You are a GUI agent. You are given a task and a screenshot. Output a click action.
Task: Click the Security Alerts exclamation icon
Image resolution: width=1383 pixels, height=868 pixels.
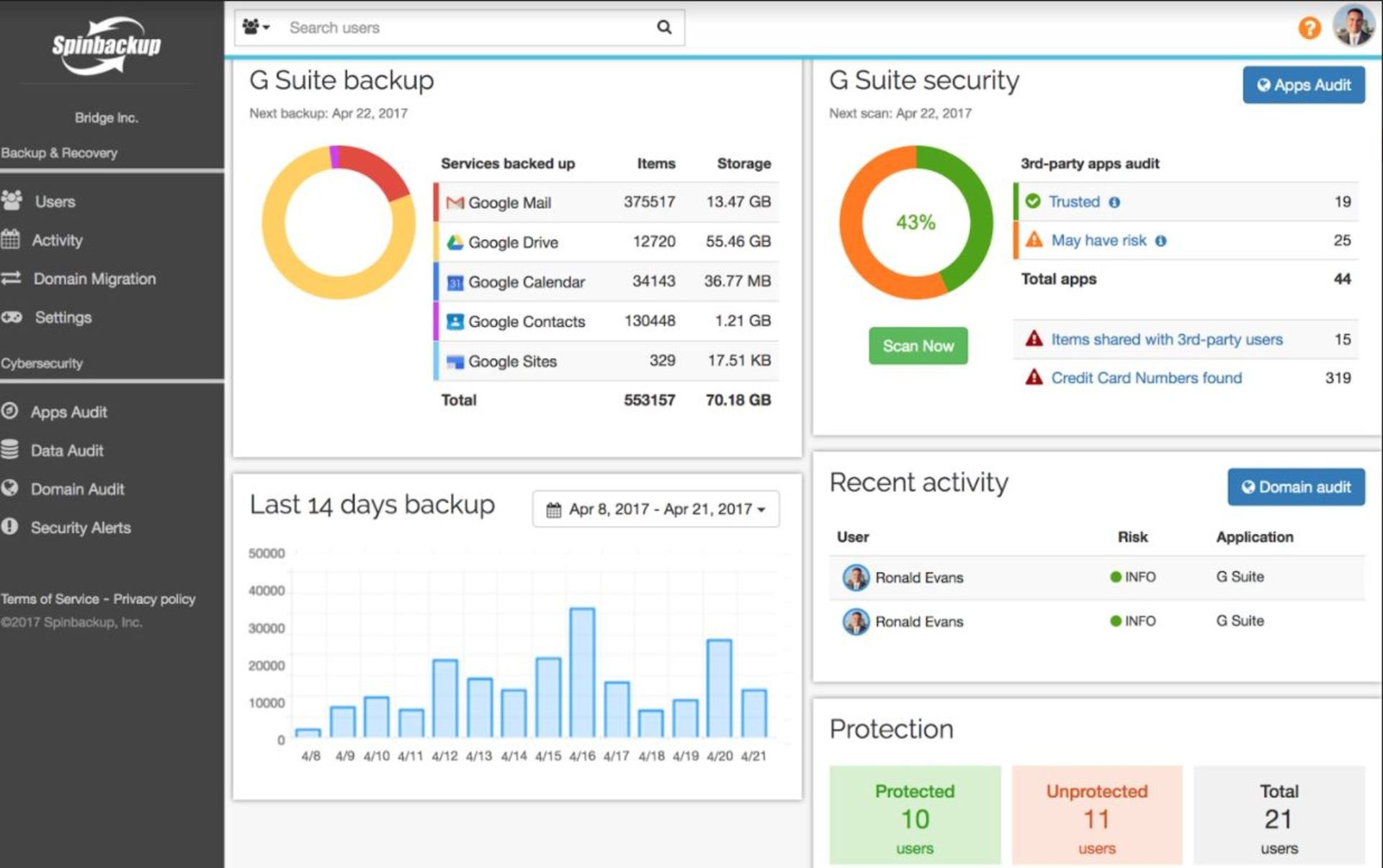(x=9, y=527)
